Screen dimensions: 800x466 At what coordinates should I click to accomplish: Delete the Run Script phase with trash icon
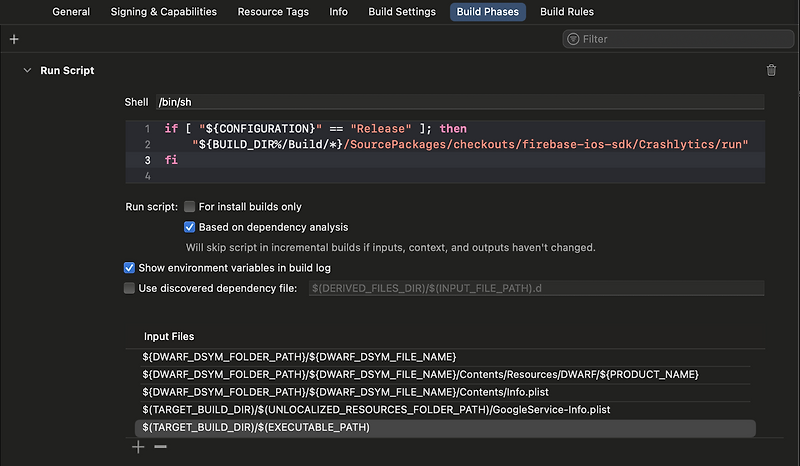(770, 70)
